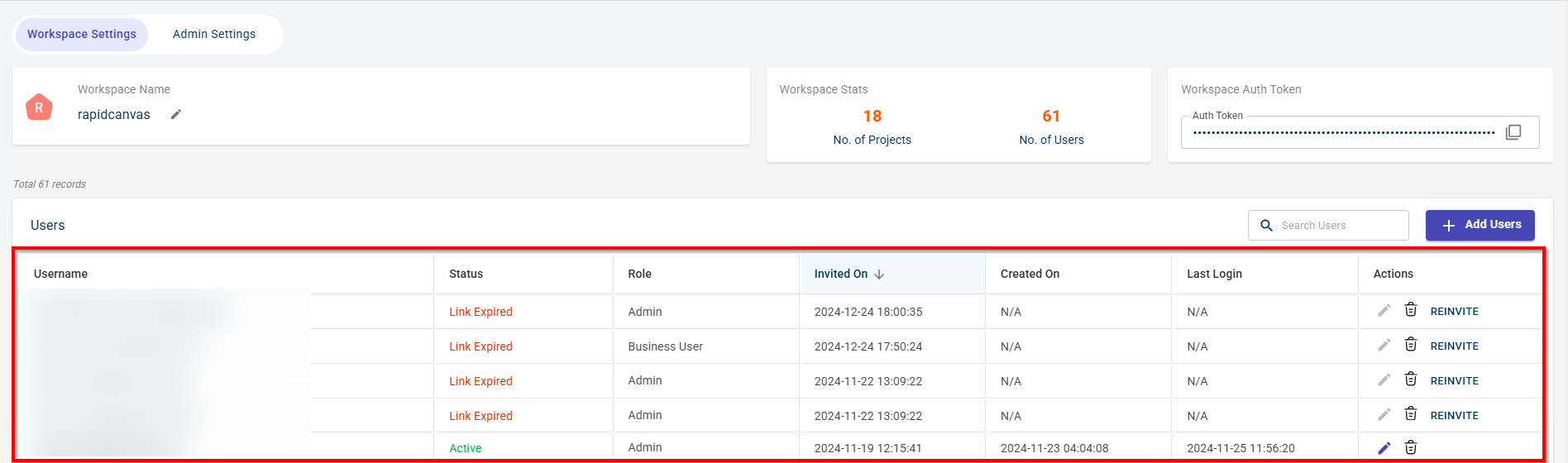Click the red R workspace logo
1568x463 pixels.
pos(39,107)
